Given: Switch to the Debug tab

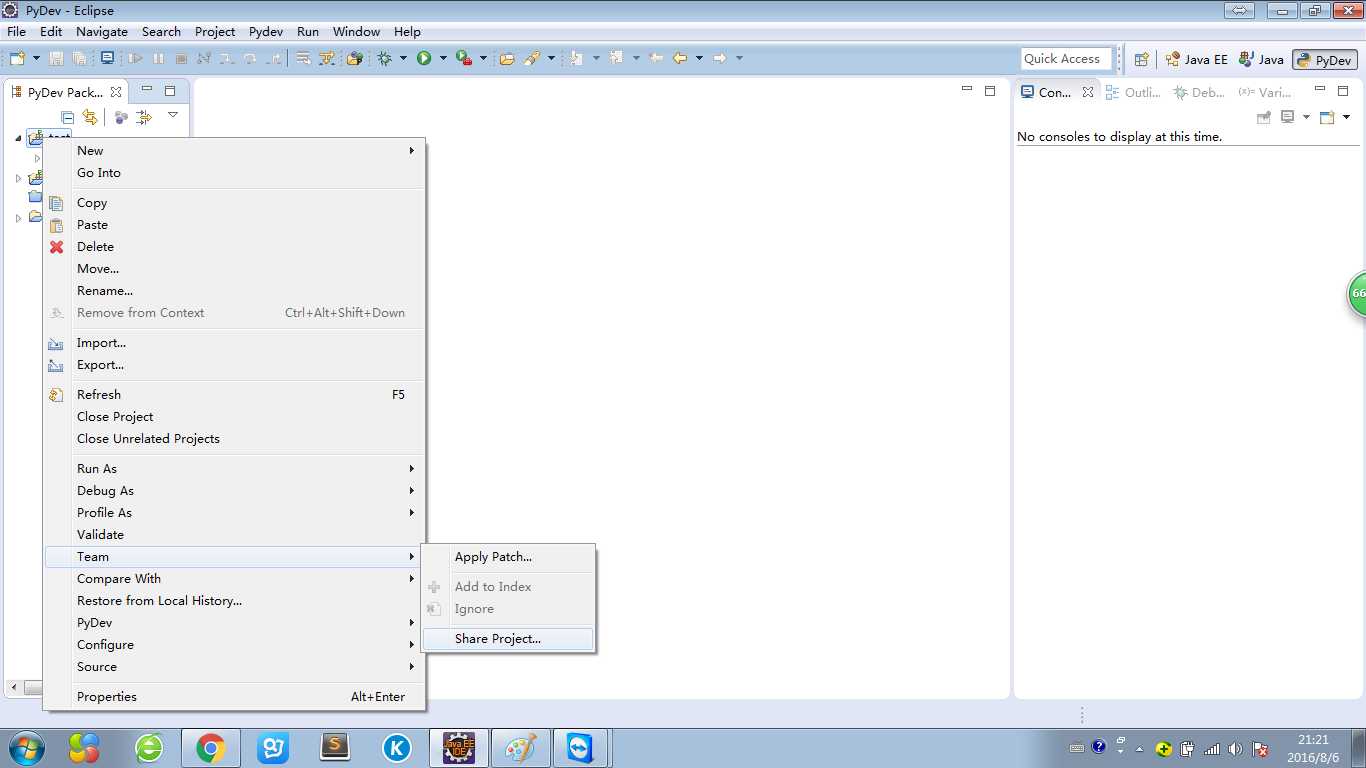Looking at the screenshot, I should pyautogui.click(x=1198, y=92).
